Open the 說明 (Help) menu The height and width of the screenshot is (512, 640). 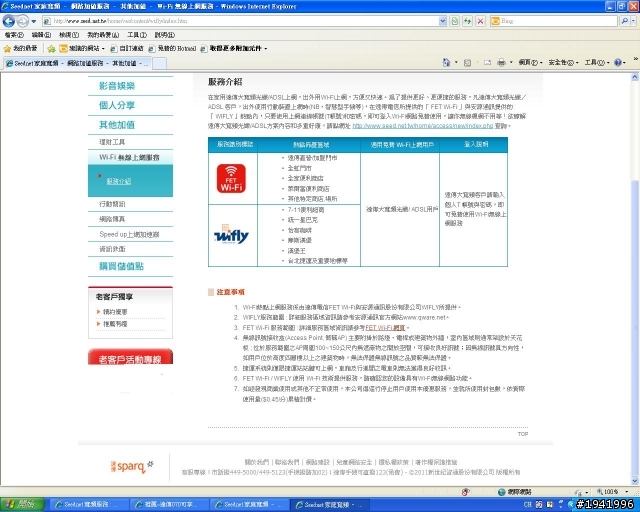(x=164, y=35)
